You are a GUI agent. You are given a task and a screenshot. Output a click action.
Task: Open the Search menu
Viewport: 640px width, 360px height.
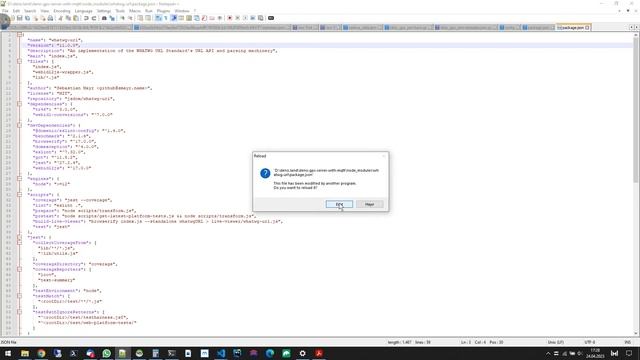tap(30, 11)
